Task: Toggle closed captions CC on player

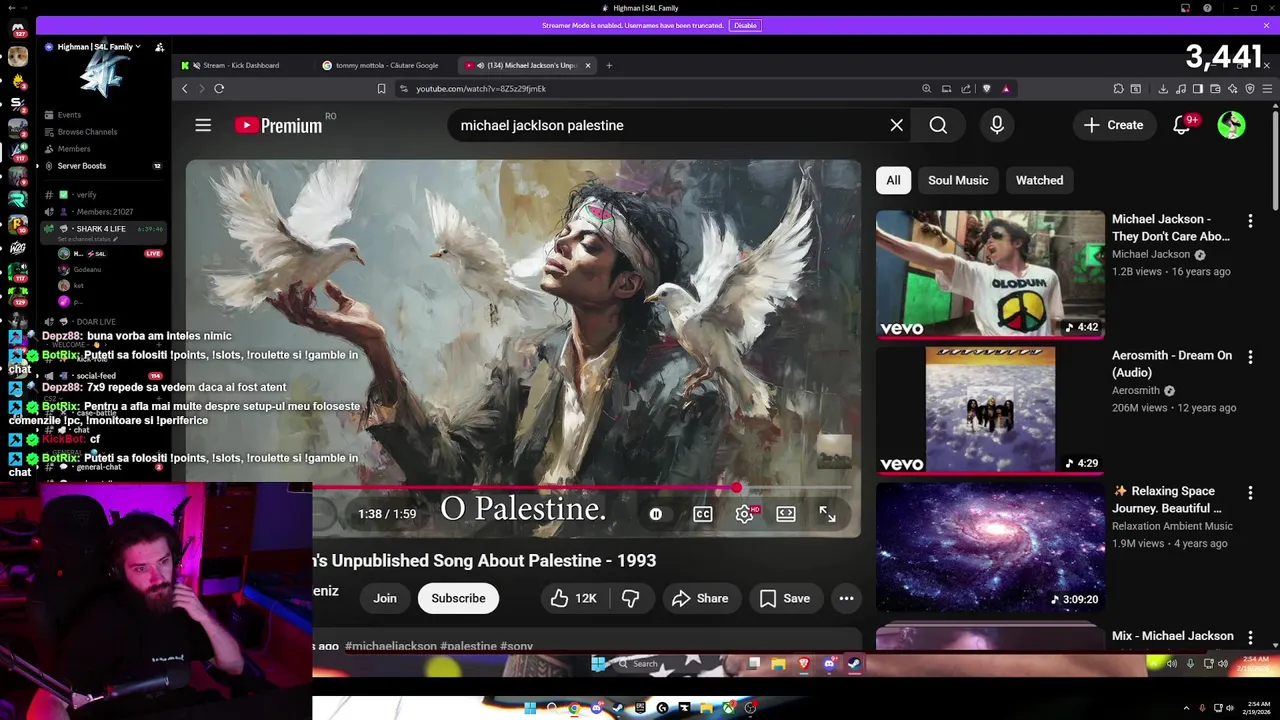Action: 703,514
